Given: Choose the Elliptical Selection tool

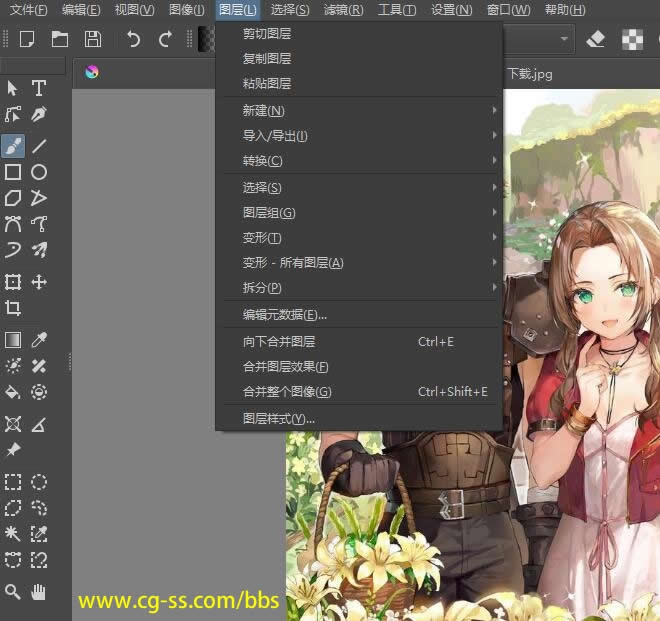Looking at the screenshot, I should [39, 482].
